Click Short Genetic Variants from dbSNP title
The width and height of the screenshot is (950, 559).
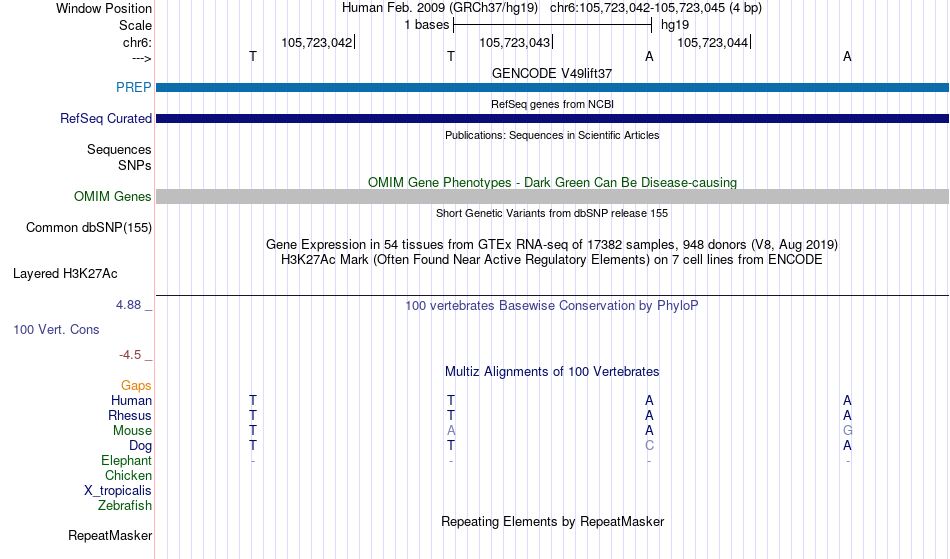[x=552, y=213]
